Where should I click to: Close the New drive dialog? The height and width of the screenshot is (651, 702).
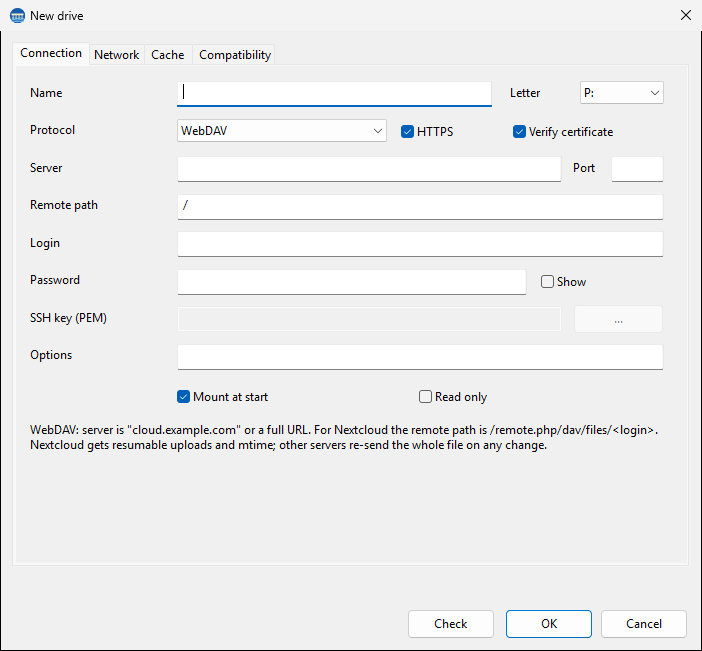click(x=685, y=15)
